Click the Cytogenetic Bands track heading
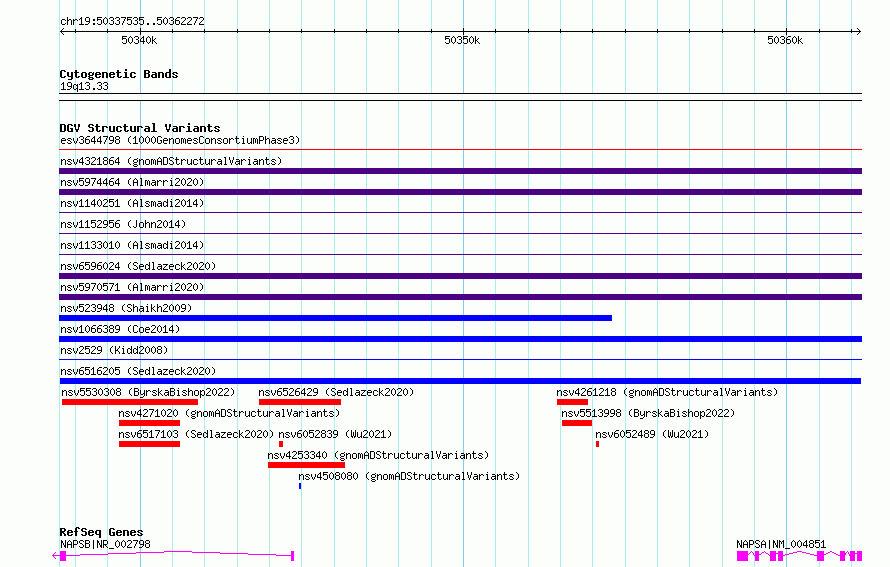 [119, 74]
